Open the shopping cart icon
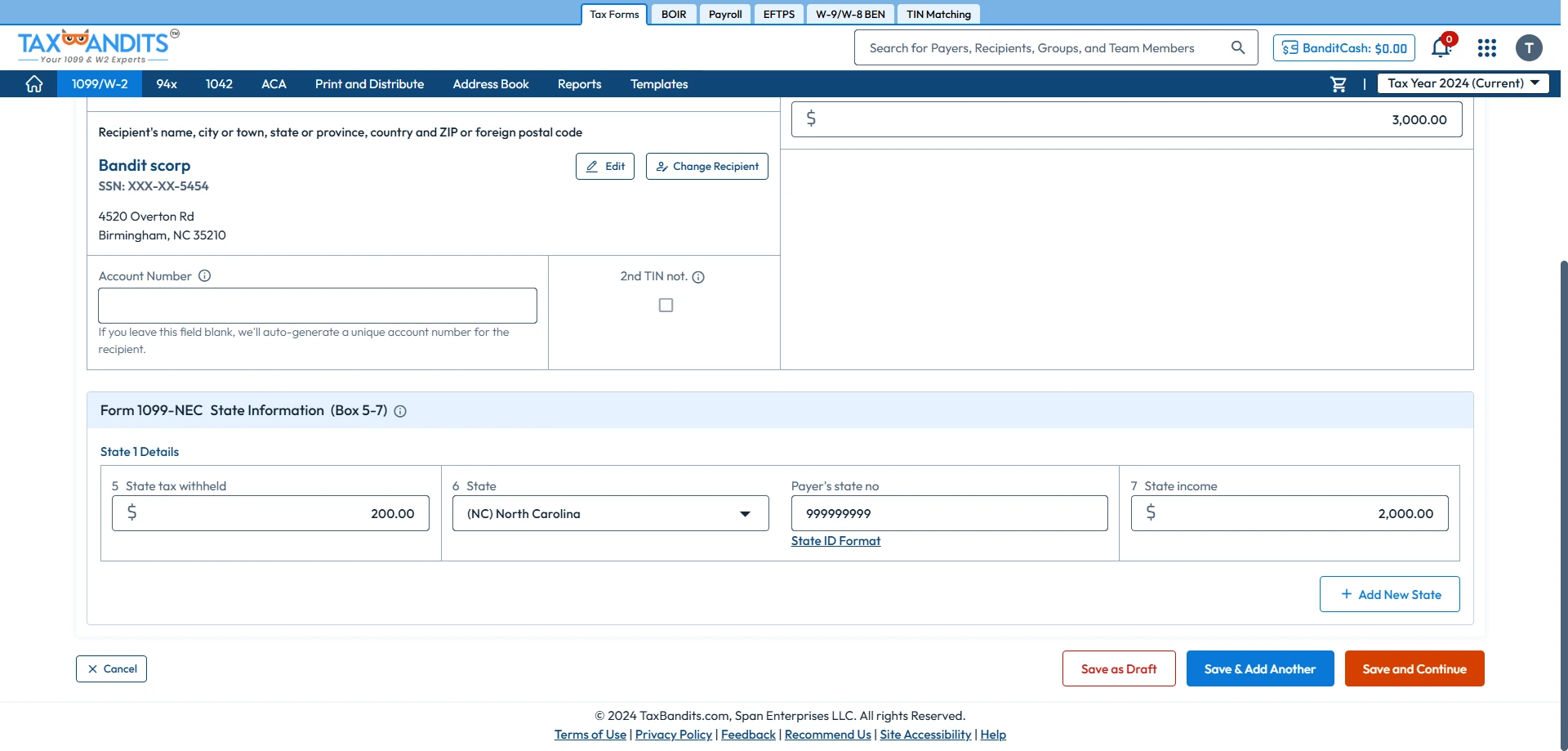This screenshot has width=1568, height=751. pyautogui.click(x=1339, y=84)
